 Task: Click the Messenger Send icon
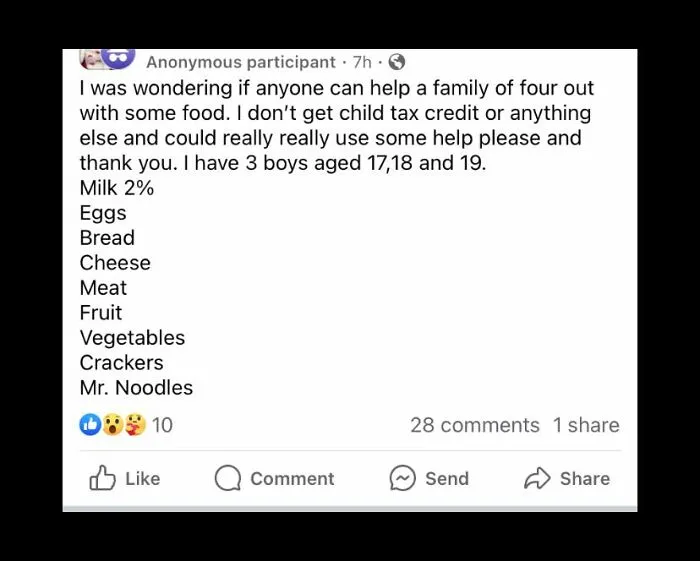click(403, 478)
